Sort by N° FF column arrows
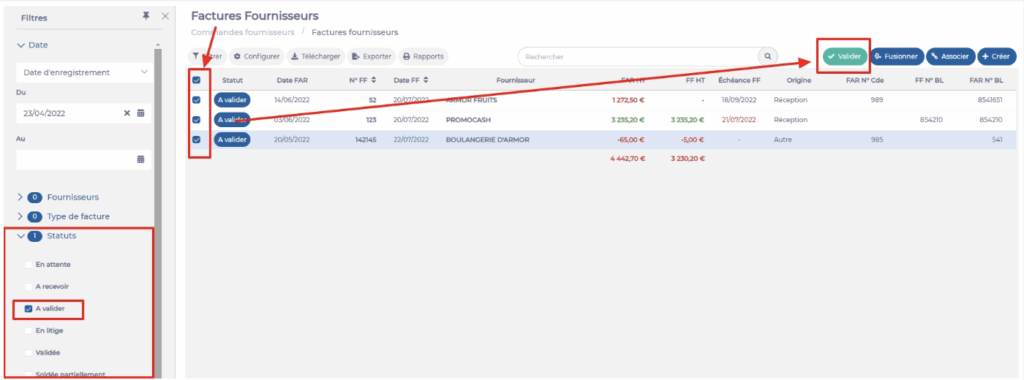 374,80
